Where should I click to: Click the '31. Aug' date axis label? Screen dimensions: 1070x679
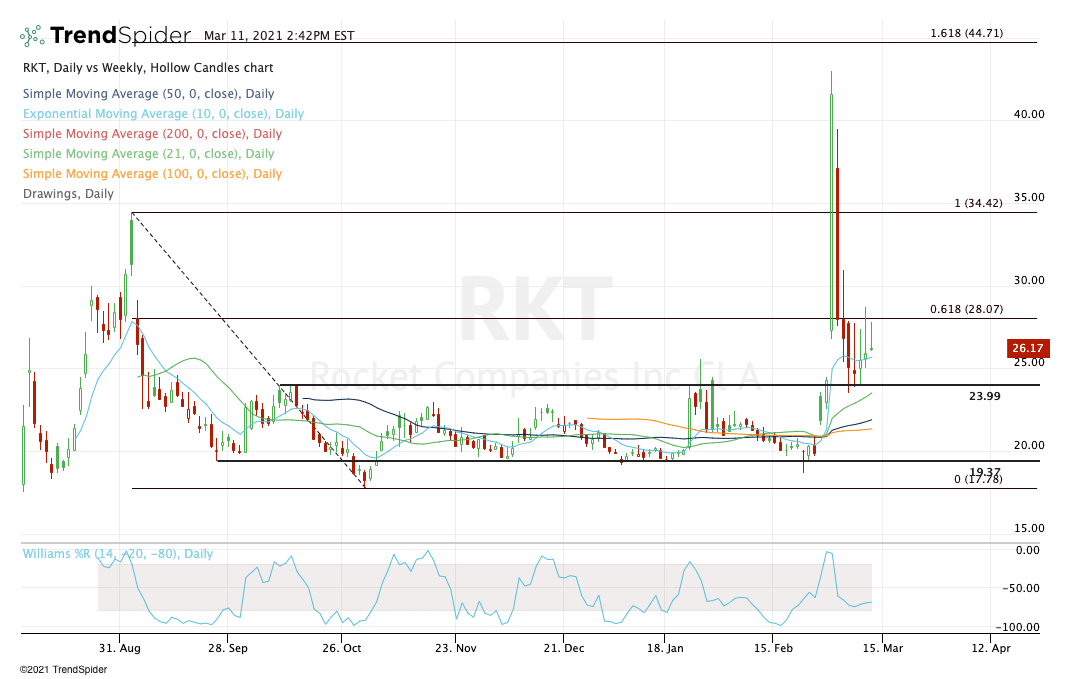[119, 648]
